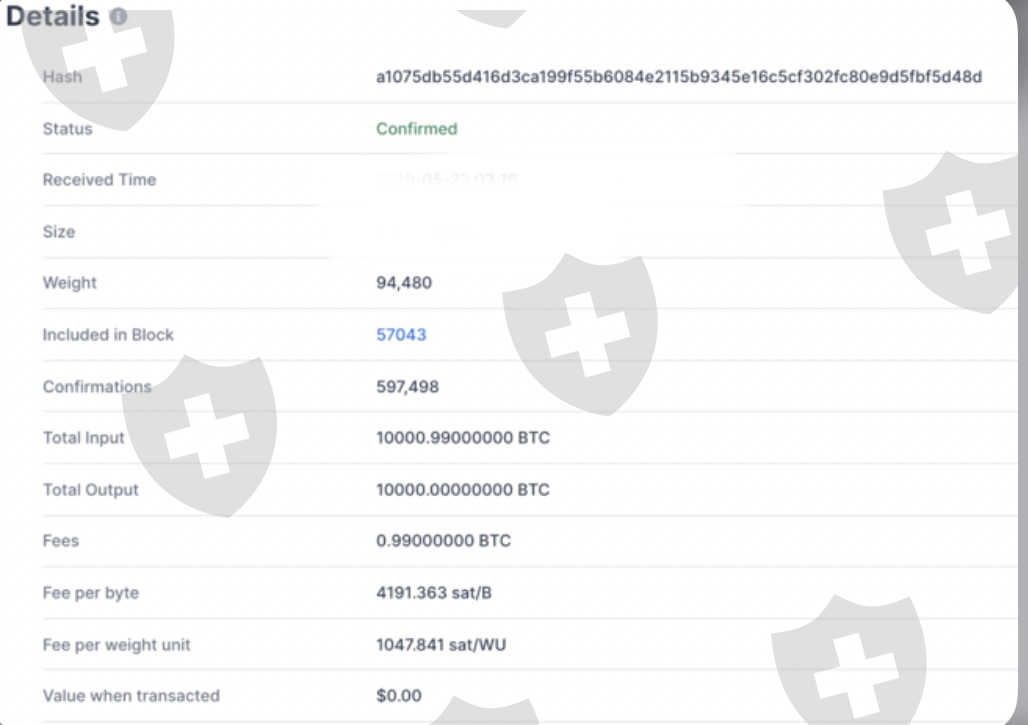Click the shield watermark overlapping the Confirmations label
This screenshot has height=725, width=1028.
[x=199, y=432]
